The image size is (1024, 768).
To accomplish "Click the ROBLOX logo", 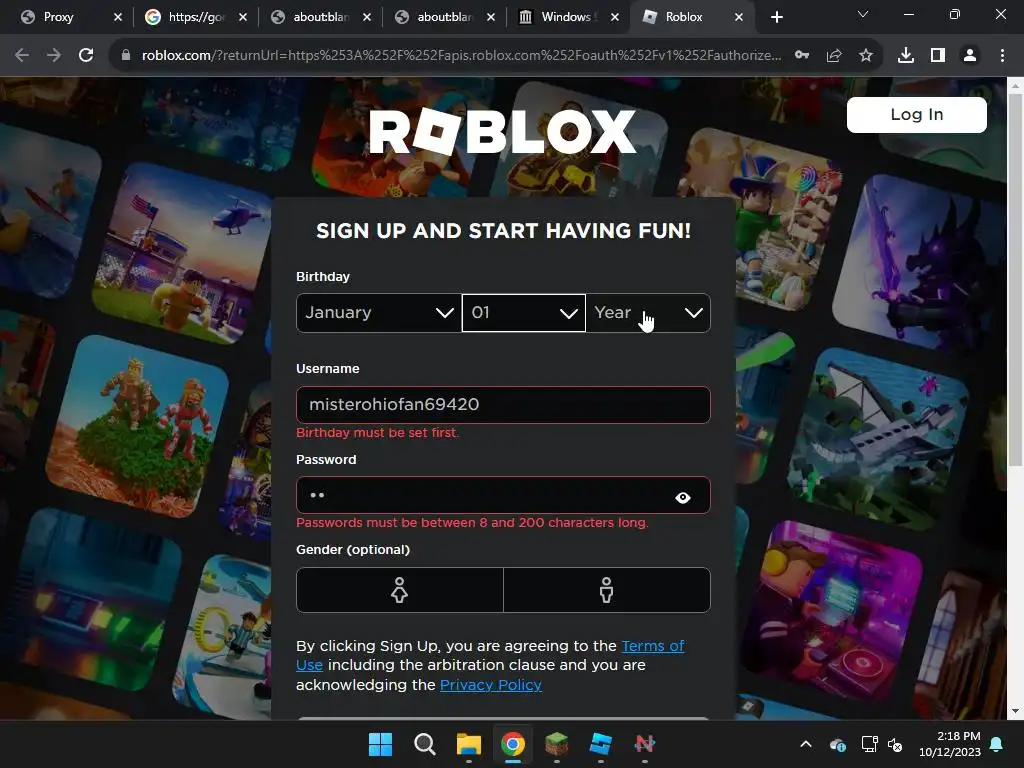I will tap(502, 131).
